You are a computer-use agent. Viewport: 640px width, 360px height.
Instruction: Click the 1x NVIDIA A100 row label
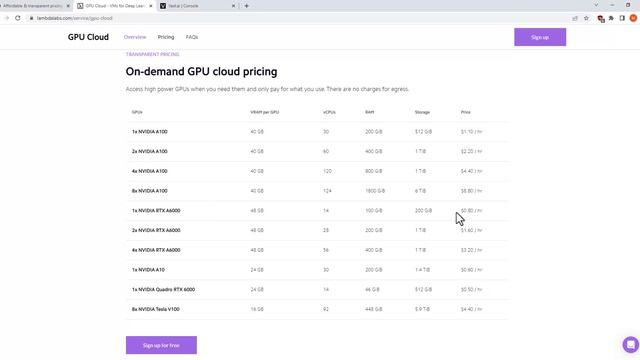click(149, 132)
